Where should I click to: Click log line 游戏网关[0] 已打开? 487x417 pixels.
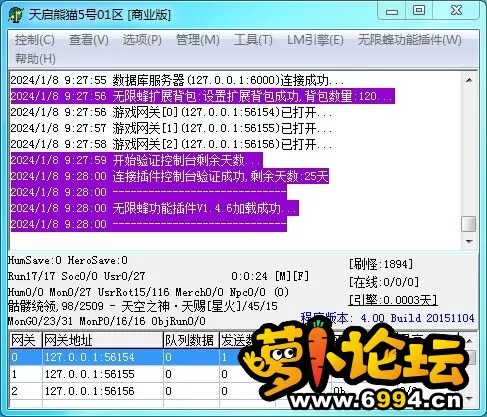[x=172, y=112]
